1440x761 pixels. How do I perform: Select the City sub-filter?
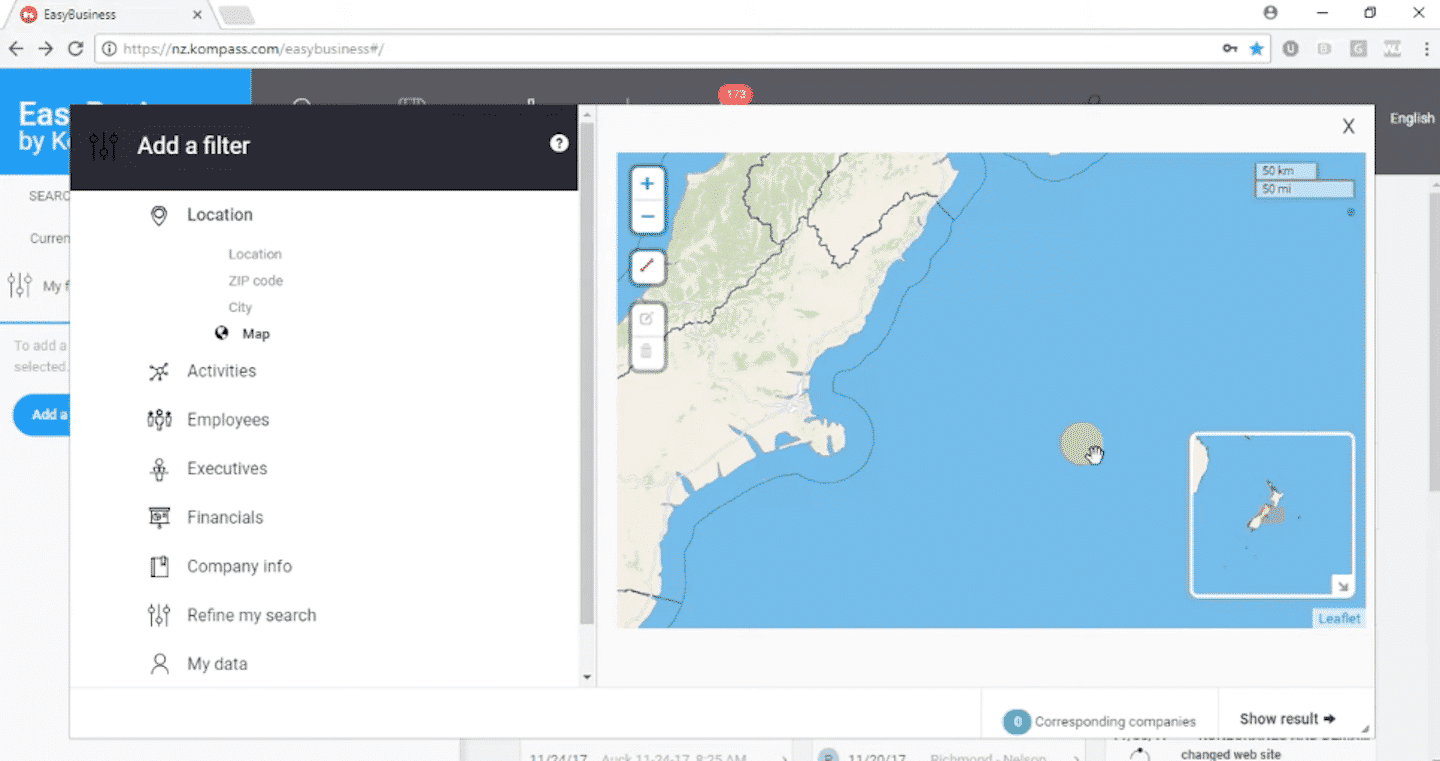240,307
